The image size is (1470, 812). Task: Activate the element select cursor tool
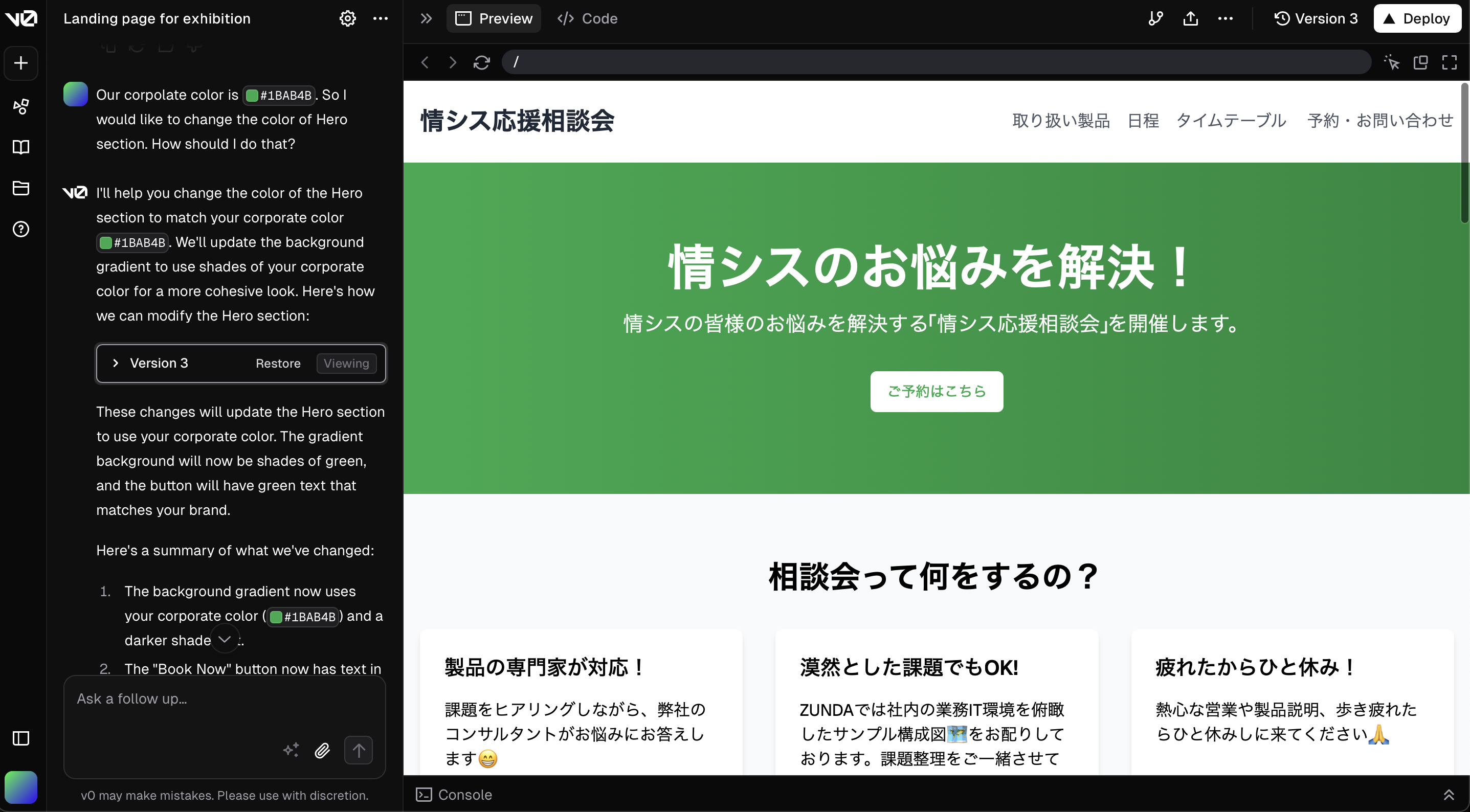click(x=1392, y=62)
